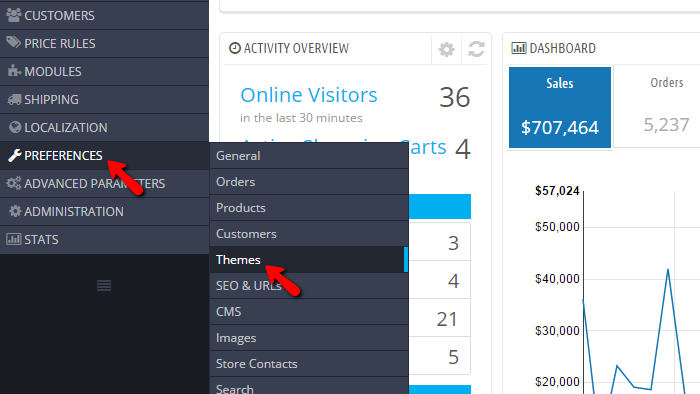Choose SEO & URLs submenu entry
Viewport: 700px width, 394px height.
[309, 286]
